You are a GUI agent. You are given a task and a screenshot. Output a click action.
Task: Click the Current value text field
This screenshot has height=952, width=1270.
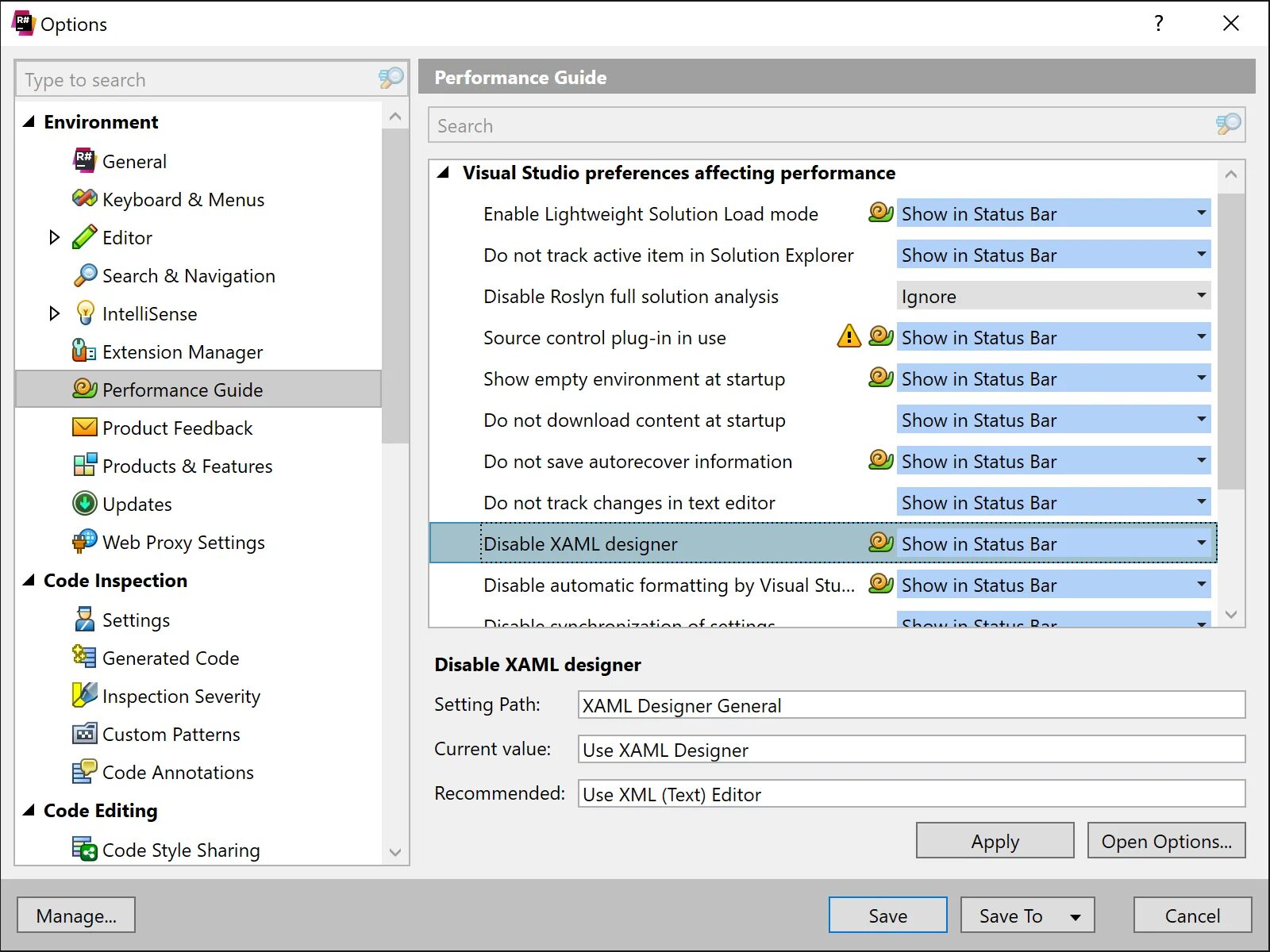(x=911, y=749)
